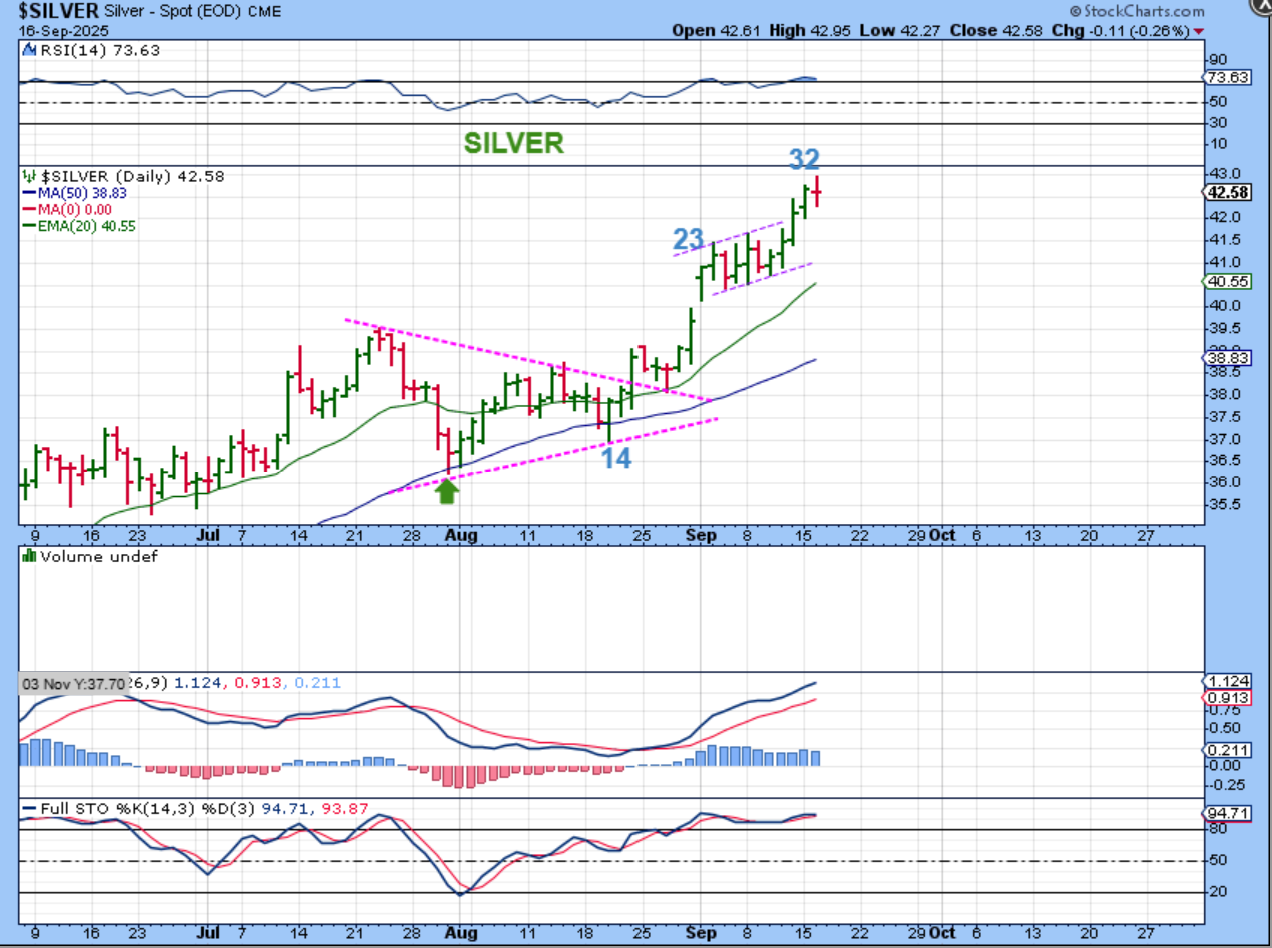Click the bar-chart icon beside $SILVER (Daily)
The width and height of the screenshot is (1272, 948).
pyautogui.click(x=27, y=176)
